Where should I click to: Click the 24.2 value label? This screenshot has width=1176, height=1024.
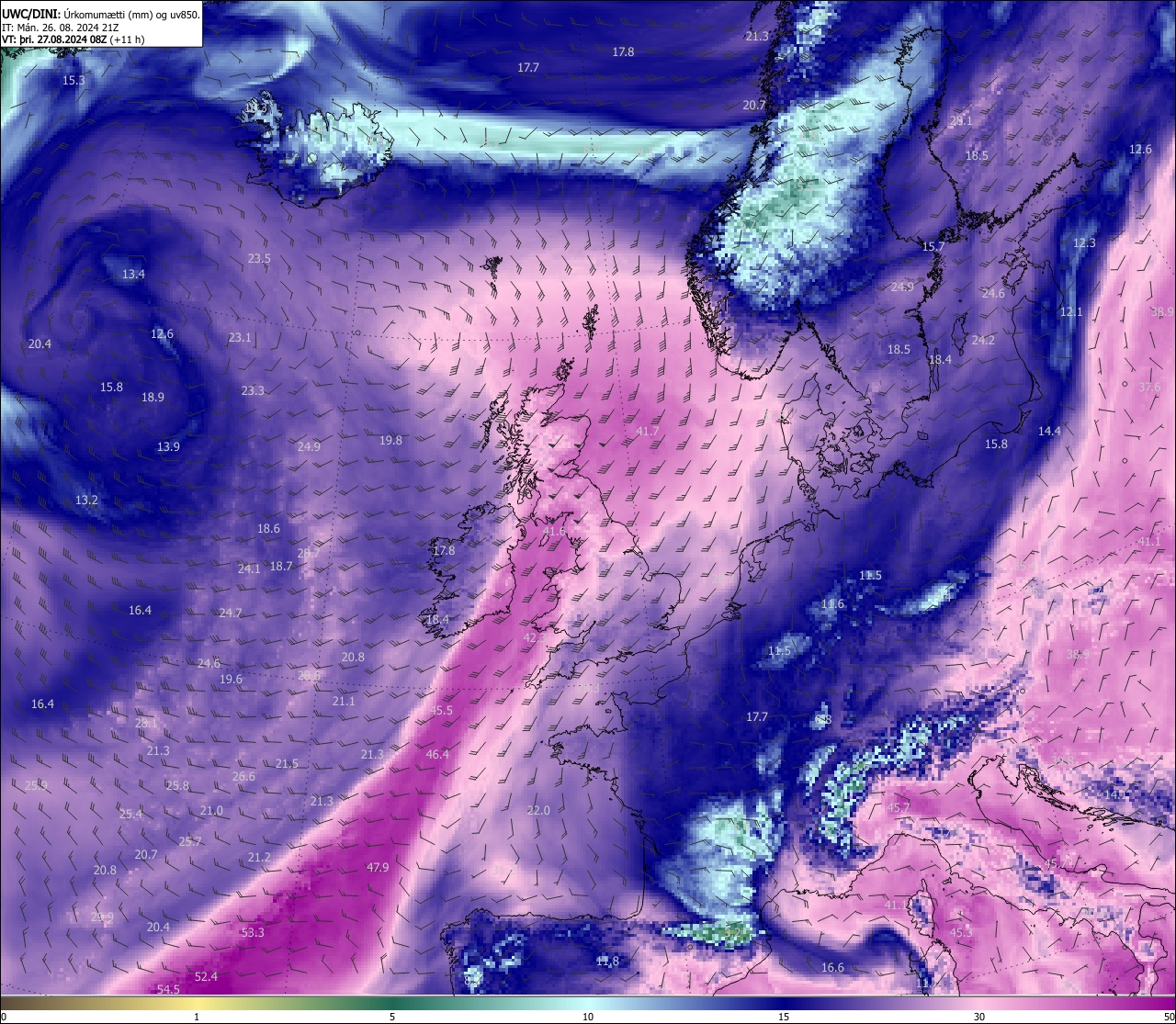tap(983, 341)
